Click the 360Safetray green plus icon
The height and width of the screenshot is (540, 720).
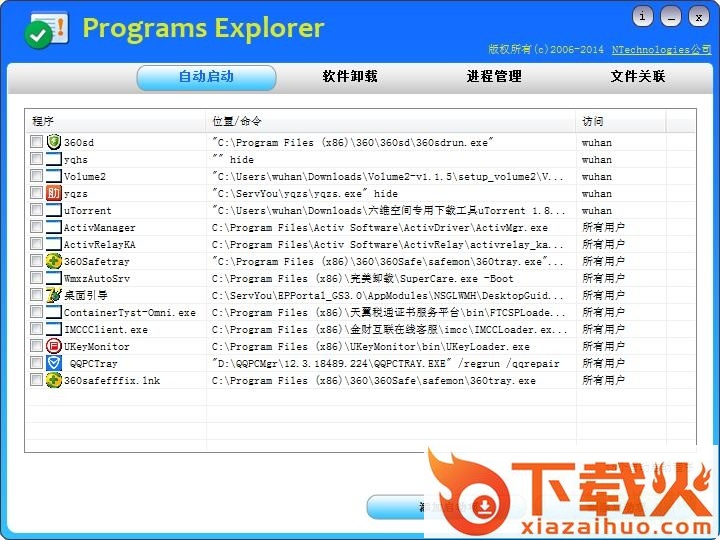[x=54, y=261]
